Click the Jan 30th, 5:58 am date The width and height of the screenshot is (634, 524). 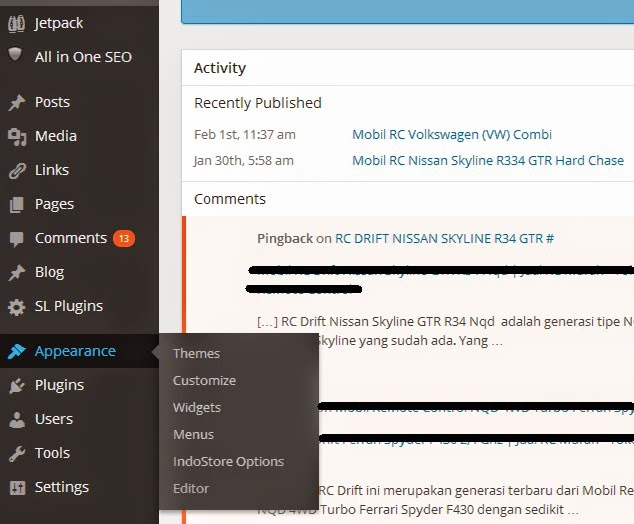click(244, 161)
